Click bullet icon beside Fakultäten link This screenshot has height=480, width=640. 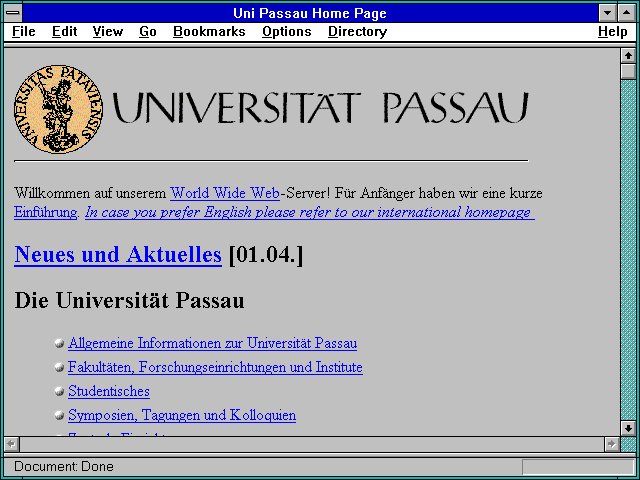pos(60,368)
